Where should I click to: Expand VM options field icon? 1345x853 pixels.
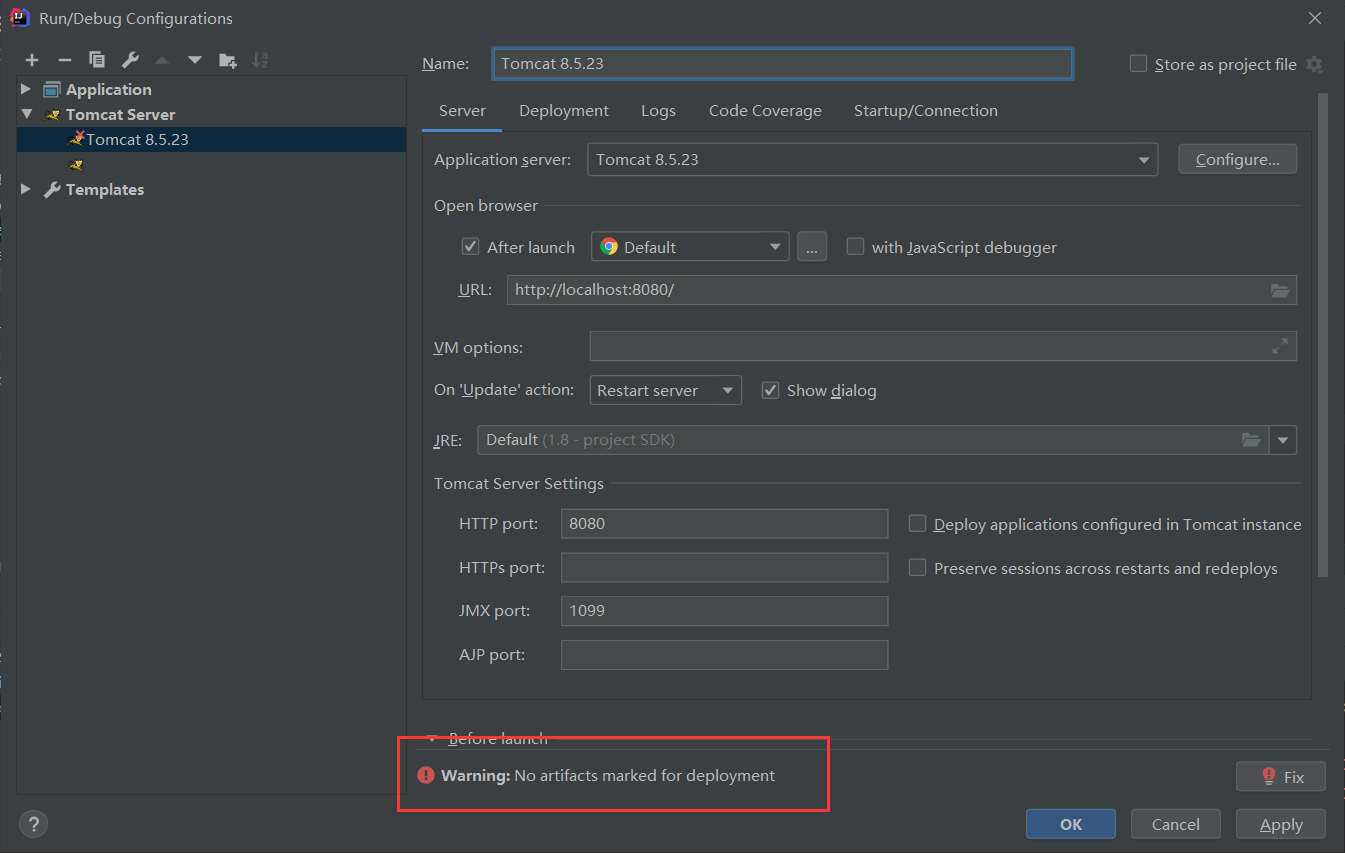[1280, 346]
